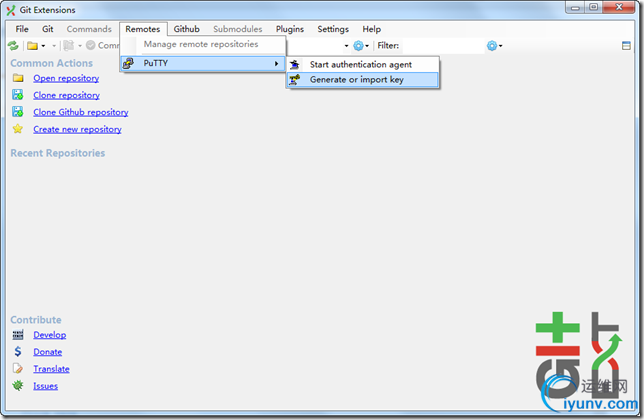Click the folder icon beside Open repository
644x420 pixels.
tap(18, 78)
